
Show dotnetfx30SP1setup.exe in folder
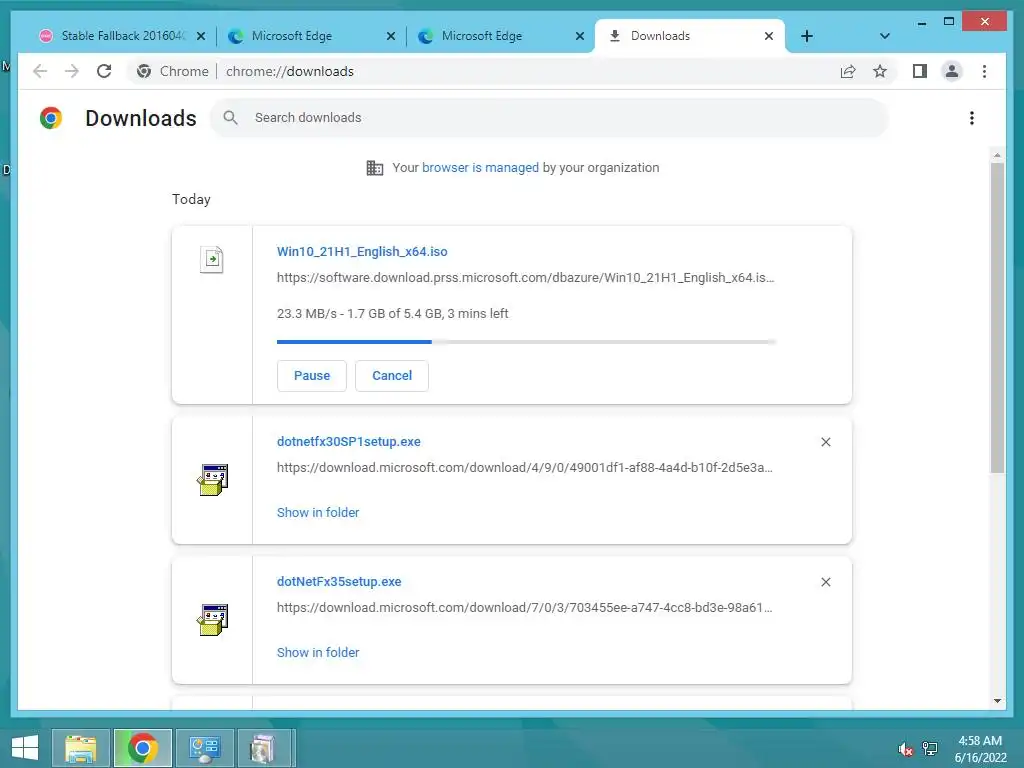(x=318, y=513)
